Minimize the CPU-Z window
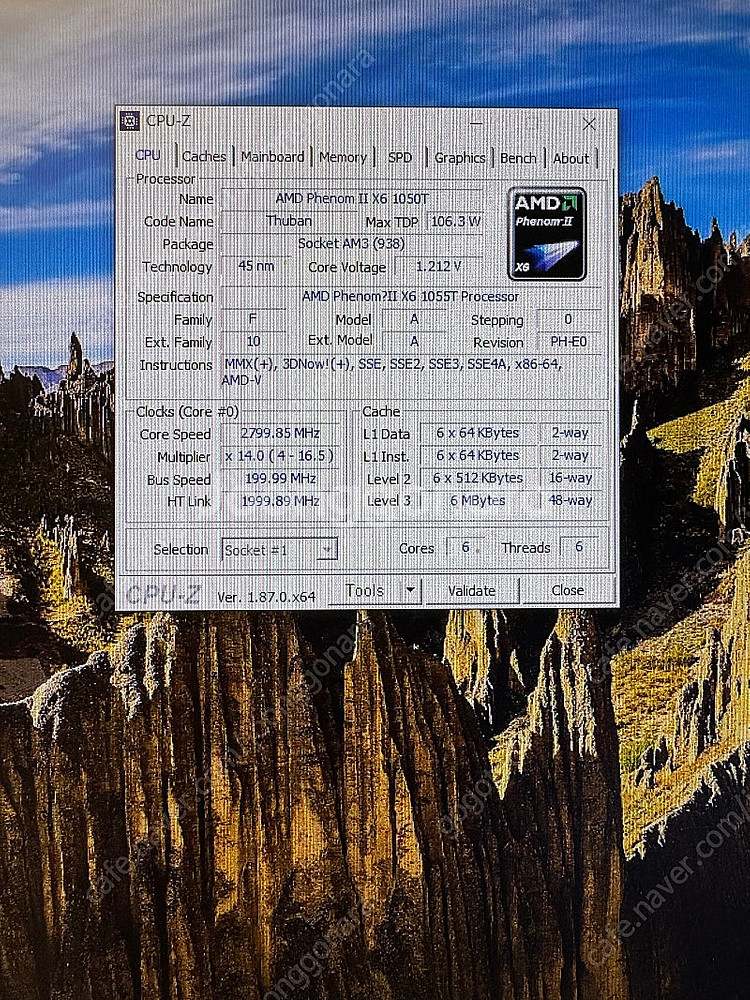Image resolution: width=750 pixels, height=1000 pixels. click(x=476, y=122)
